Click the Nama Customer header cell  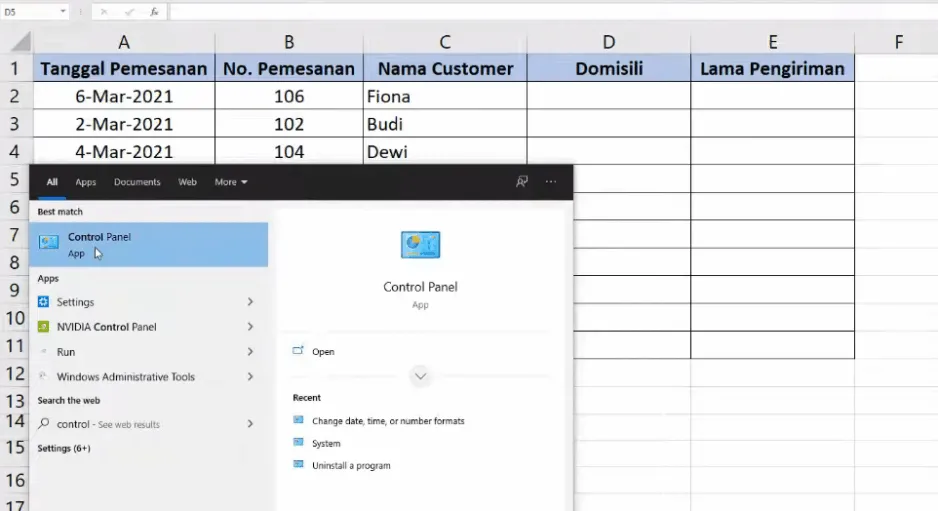pyautogui.click(x=445, y=68)
